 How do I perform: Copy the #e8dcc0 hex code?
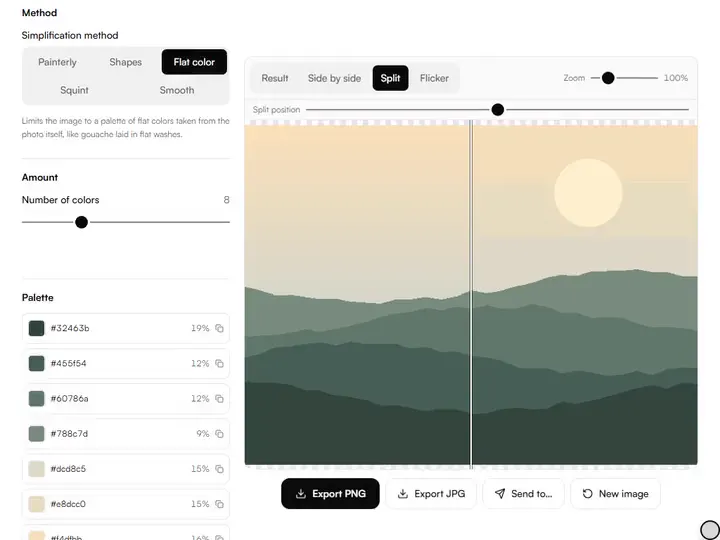[219, 504]
